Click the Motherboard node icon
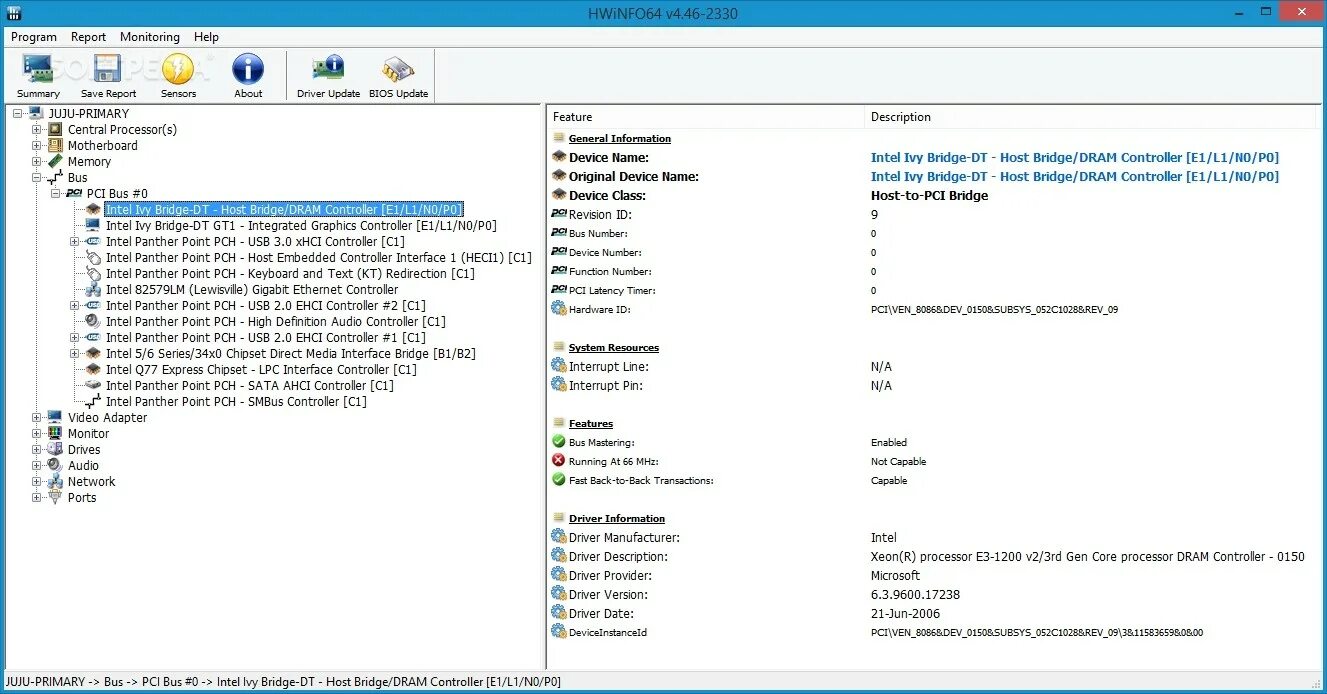1327x694 pixels. 56,145
